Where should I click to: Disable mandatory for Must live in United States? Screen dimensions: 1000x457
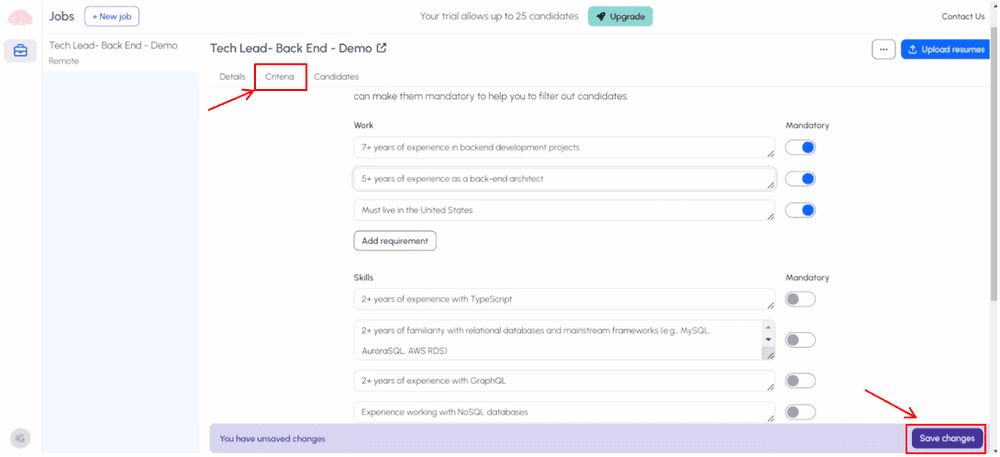click(800, 211)
